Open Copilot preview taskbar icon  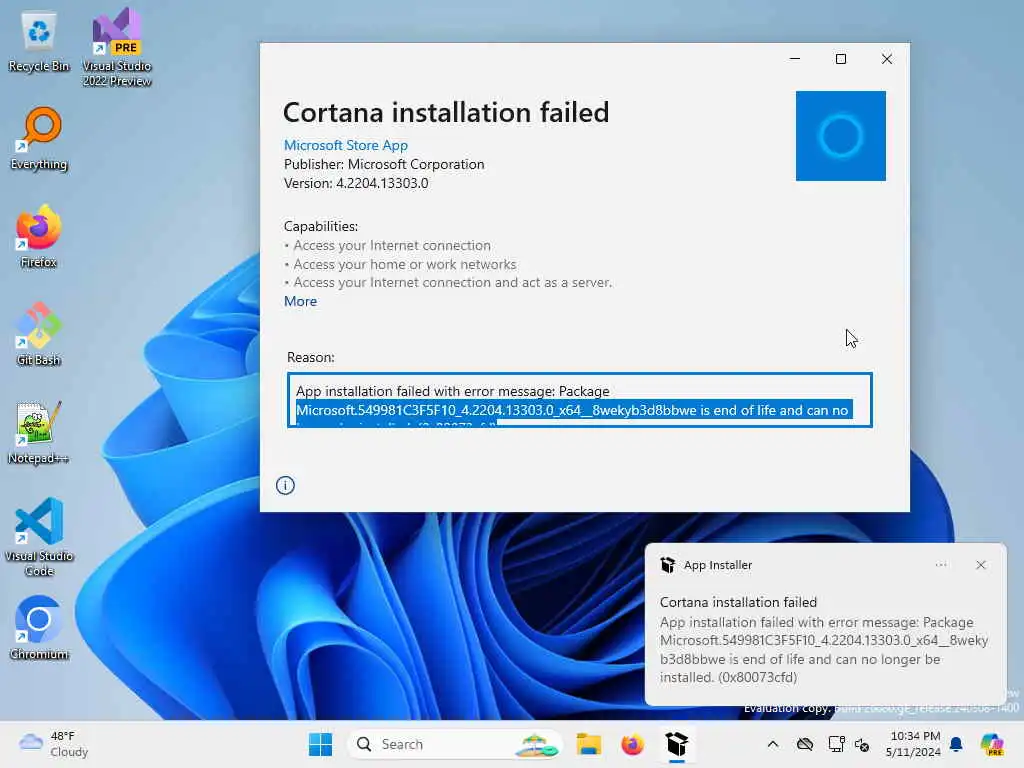pos(992,744)
